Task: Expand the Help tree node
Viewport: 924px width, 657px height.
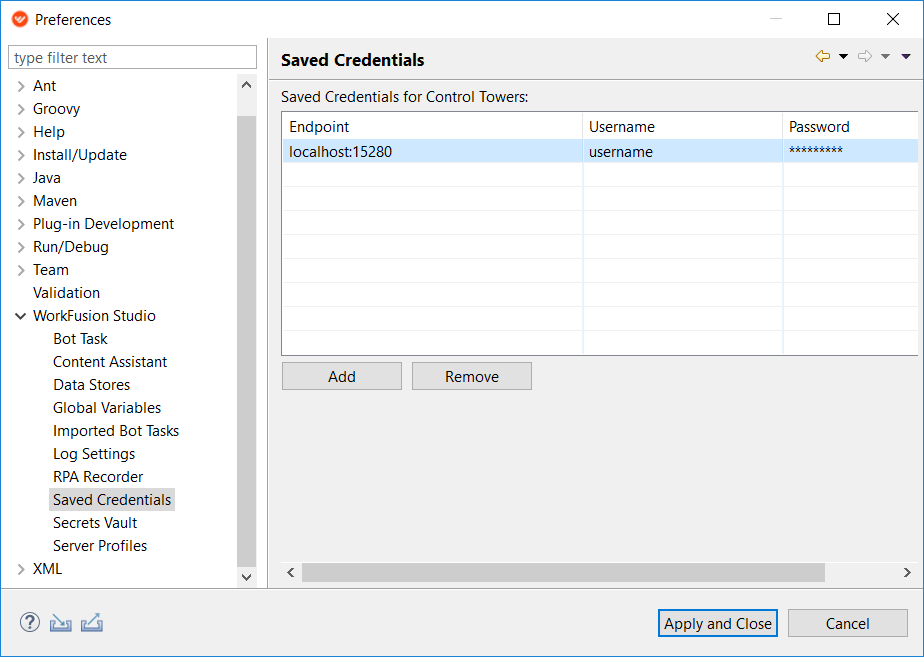Action: [21, 132]
